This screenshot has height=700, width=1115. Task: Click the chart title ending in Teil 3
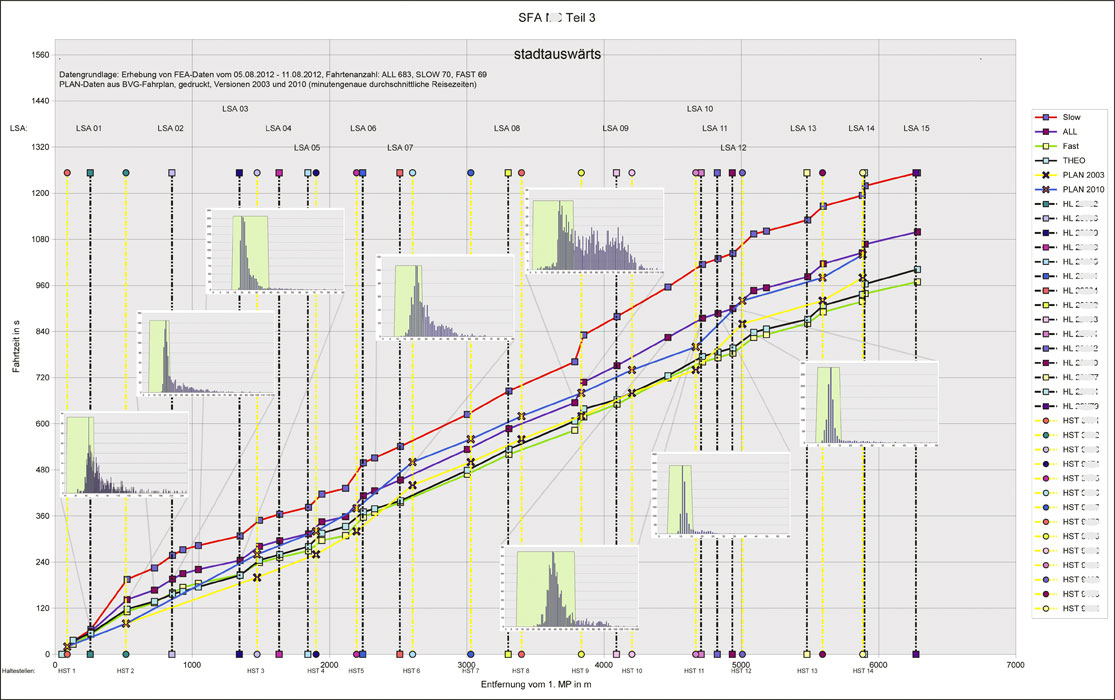point(557,18)
